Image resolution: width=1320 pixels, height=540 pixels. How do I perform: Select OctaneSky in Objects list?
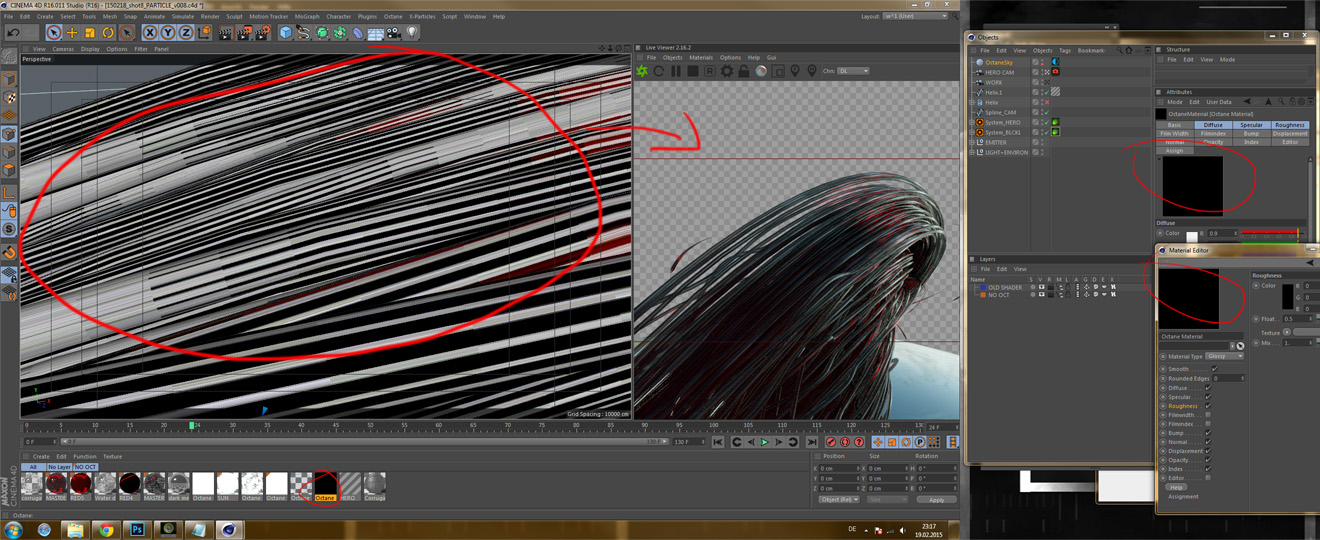point(999,62)
